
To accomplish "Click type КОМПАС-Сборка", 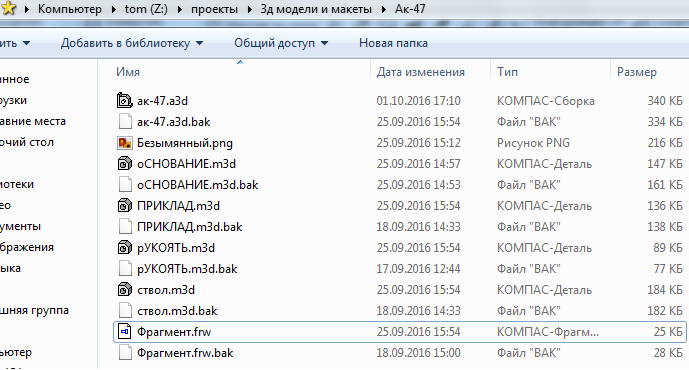I will pos(546,101).
